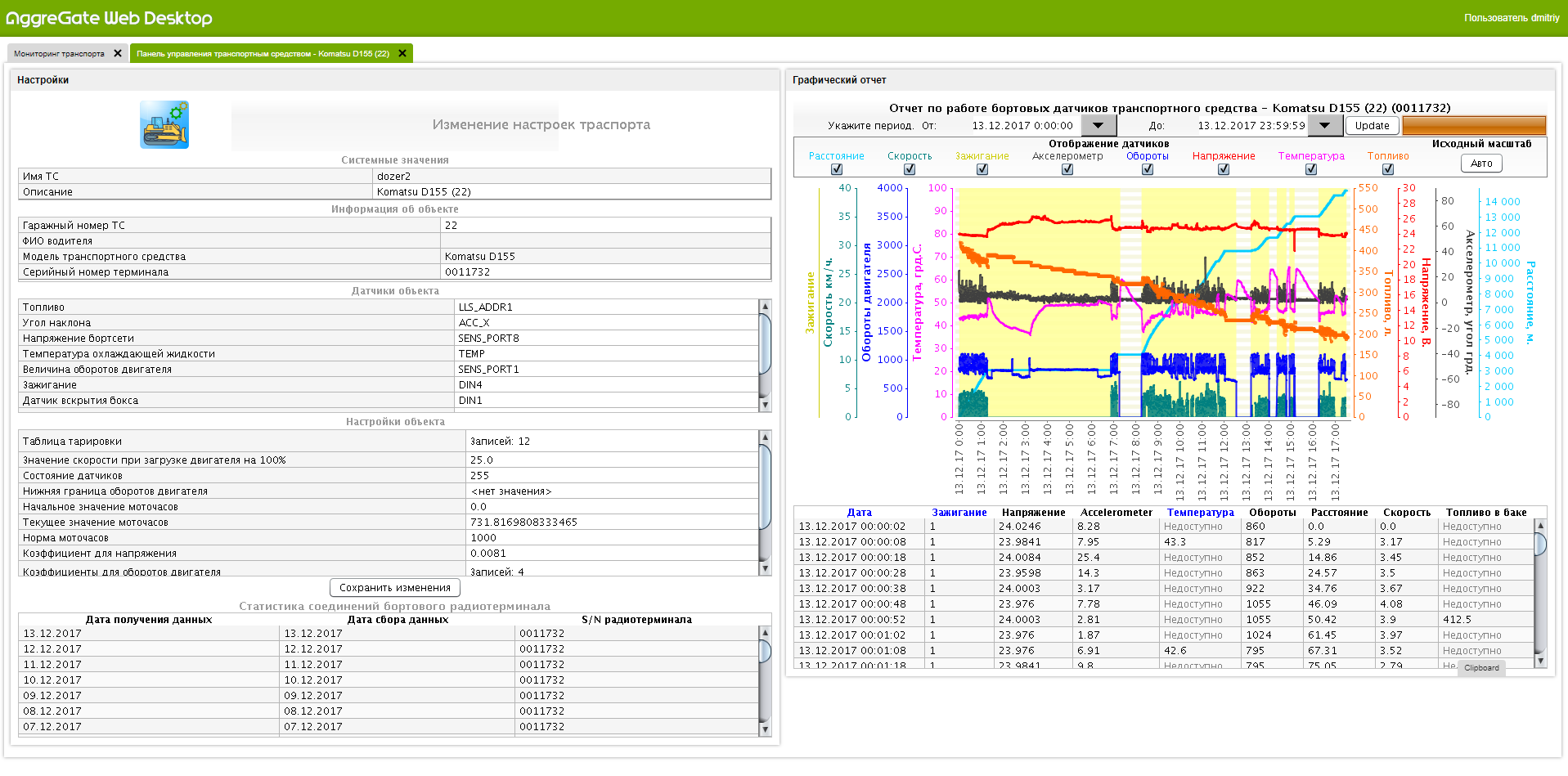This screenshot has width=1568, height=776.
Task: Click the orange progress bar next to Update
Action: point(1474,126)
